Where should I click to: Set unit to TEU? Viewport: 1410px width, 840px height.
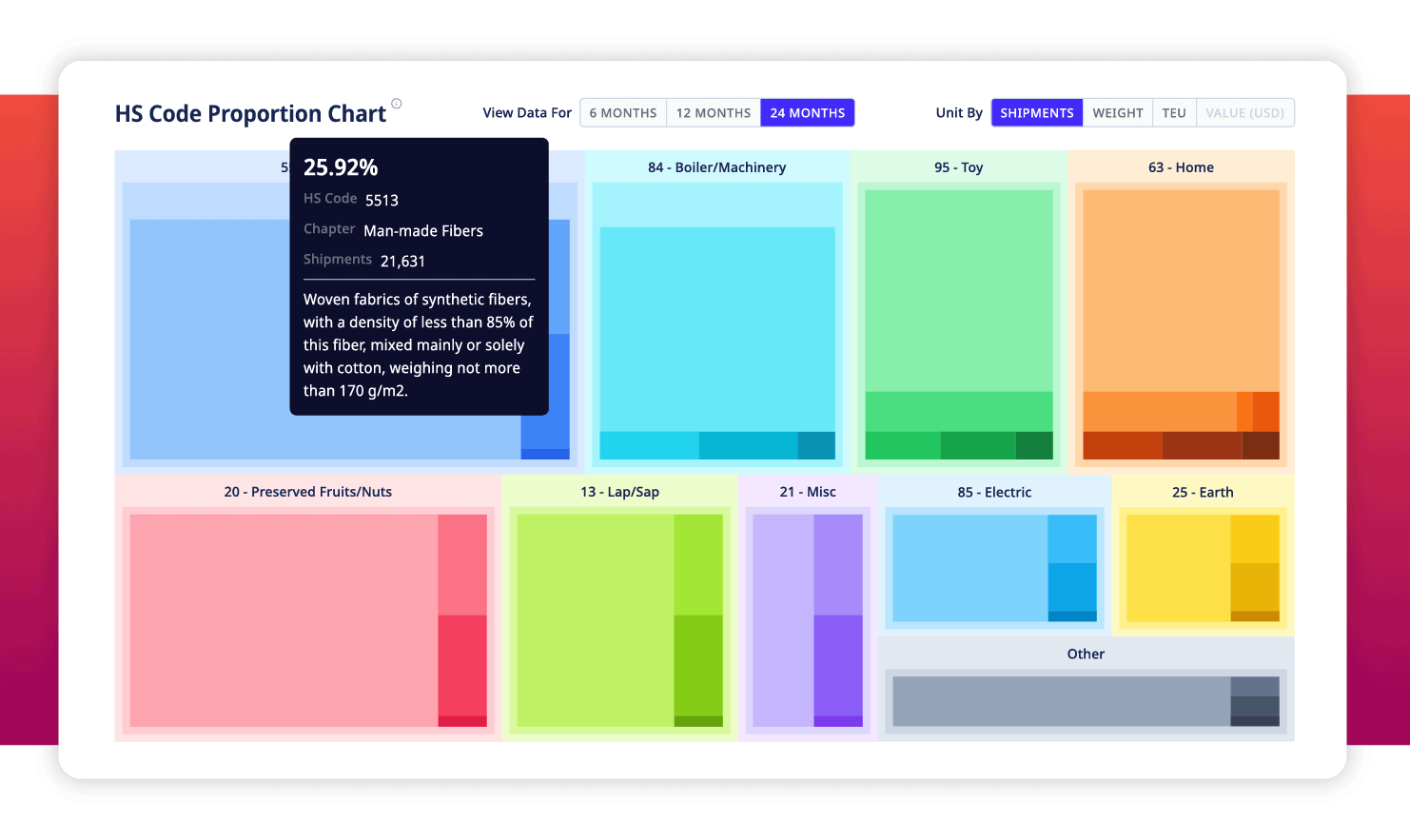(1174, 112)
